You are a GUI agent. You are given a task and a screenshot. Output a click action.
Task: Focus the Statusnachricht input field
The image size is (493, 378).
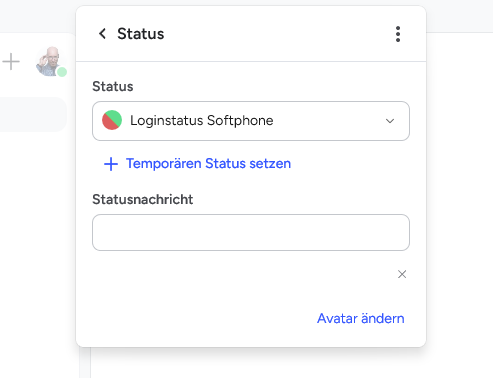(251, 232)
